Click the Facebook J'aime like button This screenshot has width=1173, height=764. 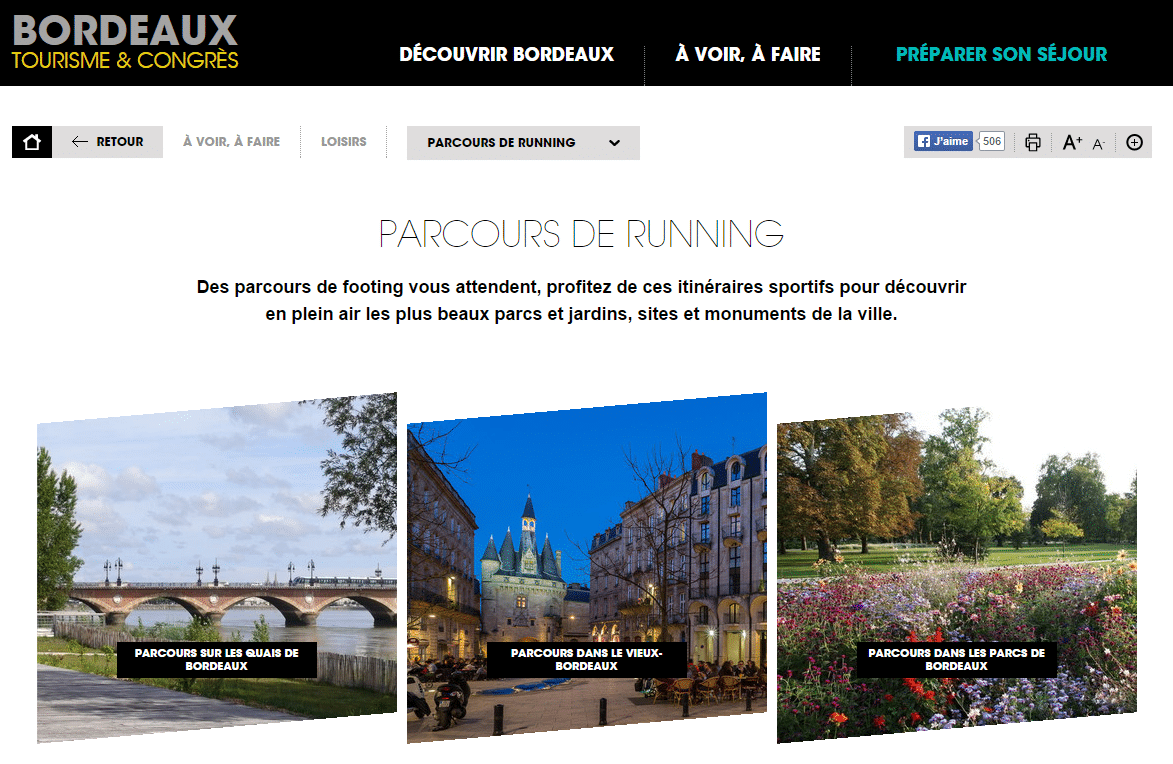click(x=943, y=141)
